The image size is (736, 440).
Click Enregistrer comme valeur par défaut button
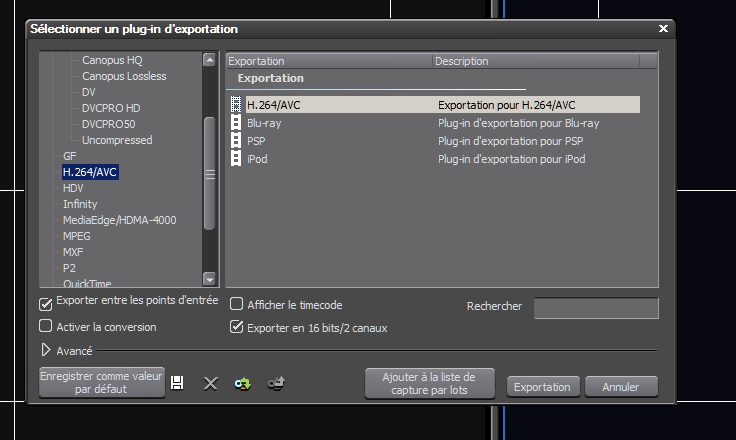coord(102,383)
